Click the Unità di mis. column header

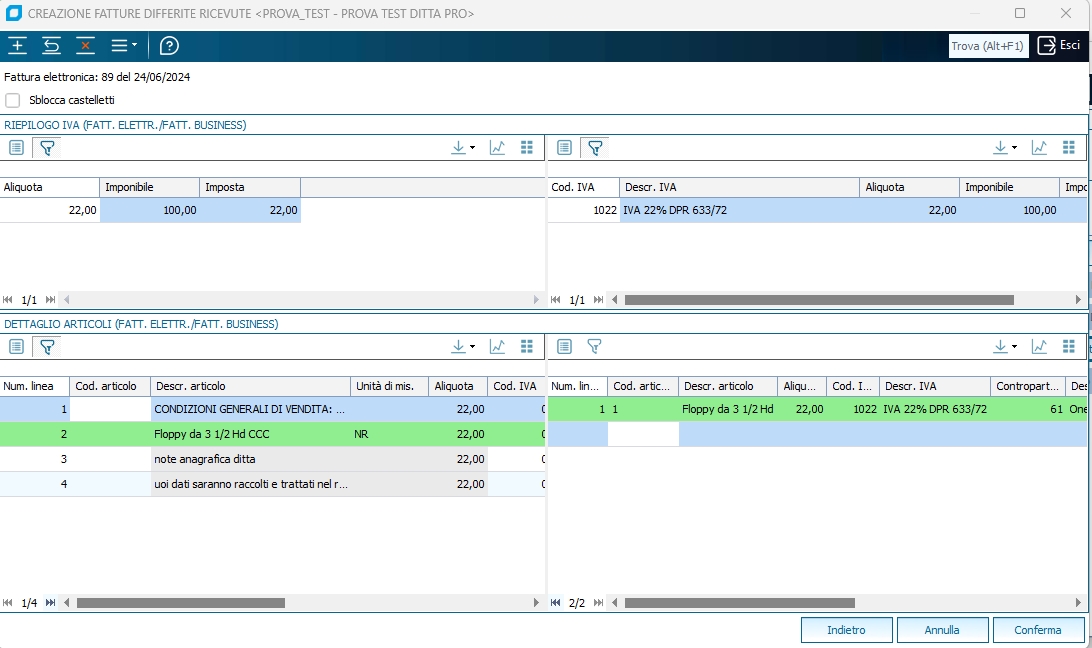click(x=389, y=386)
